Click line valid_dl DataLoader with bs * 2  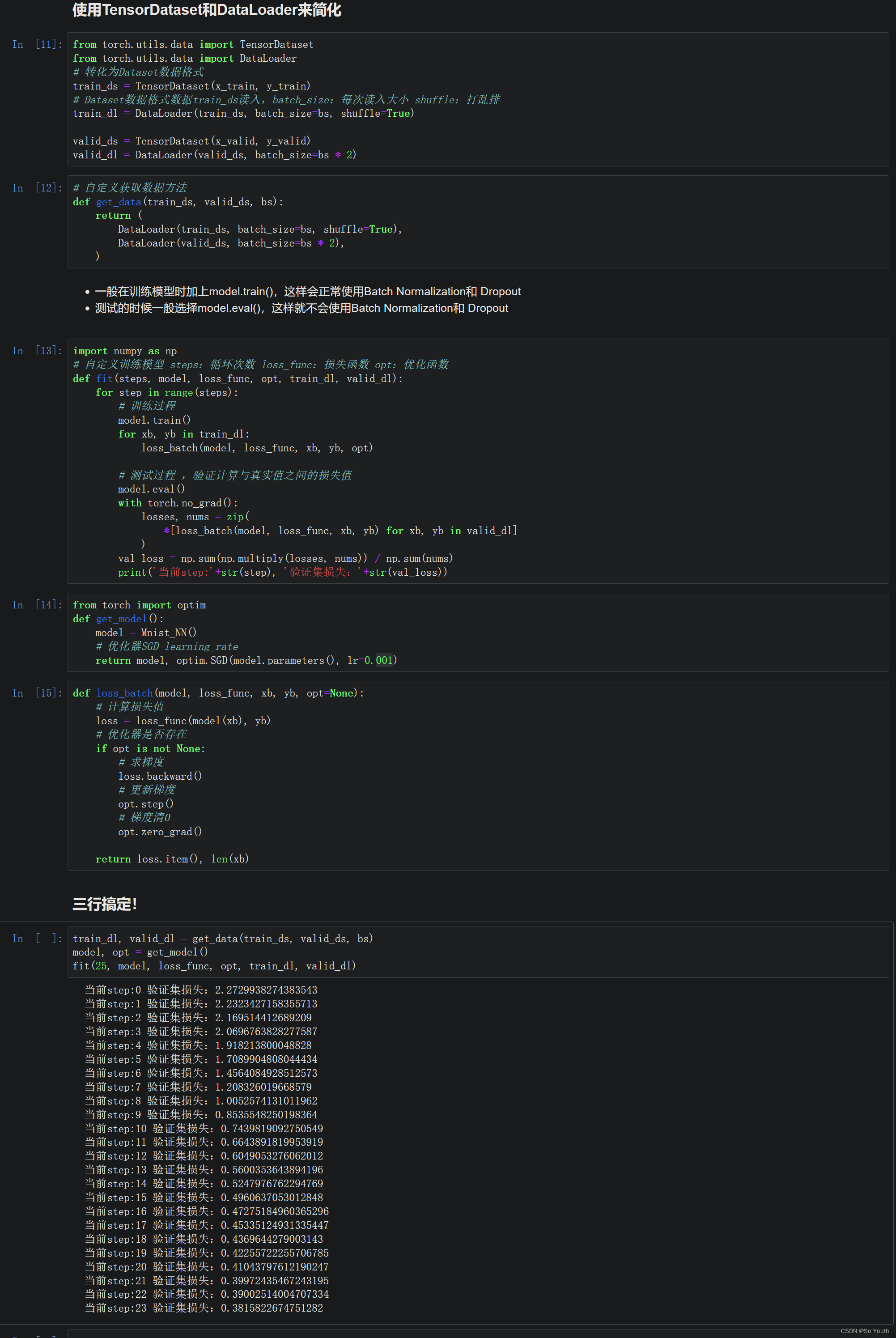point(214,155)
